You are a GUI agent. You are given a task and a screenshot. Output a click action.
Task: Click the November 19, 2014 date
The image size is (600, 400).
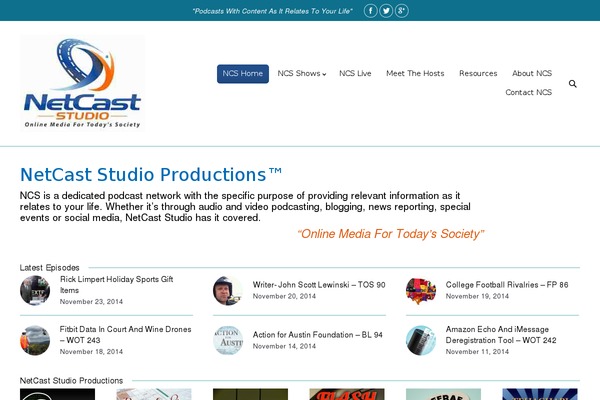coord(477,296)
